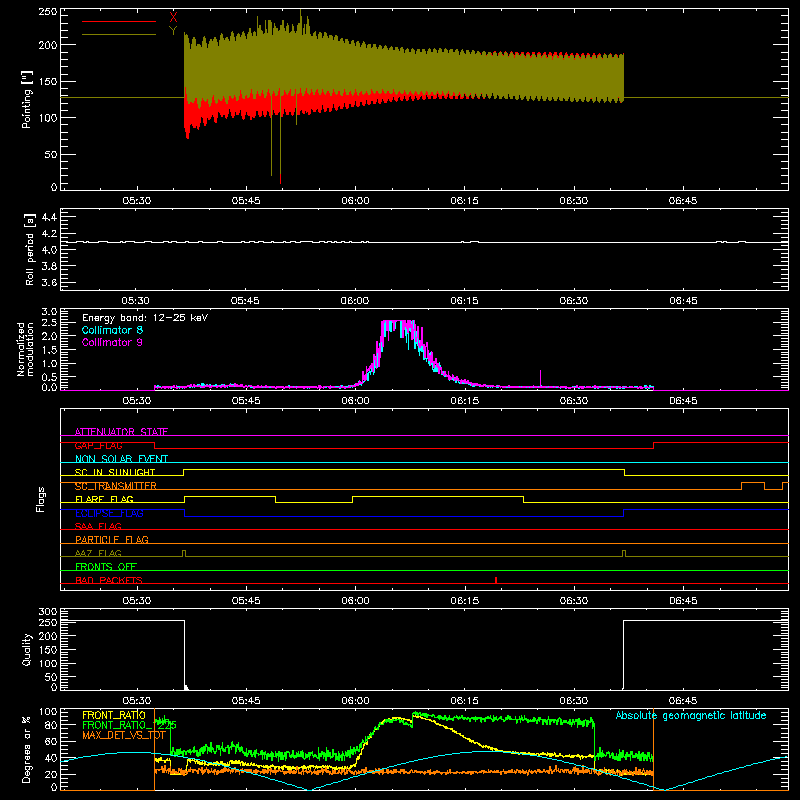The height and width of the screenshot is (800, 800).
Task: Click the olive legend line for Y
Action: pyautogui.click(x=119, y=34)
